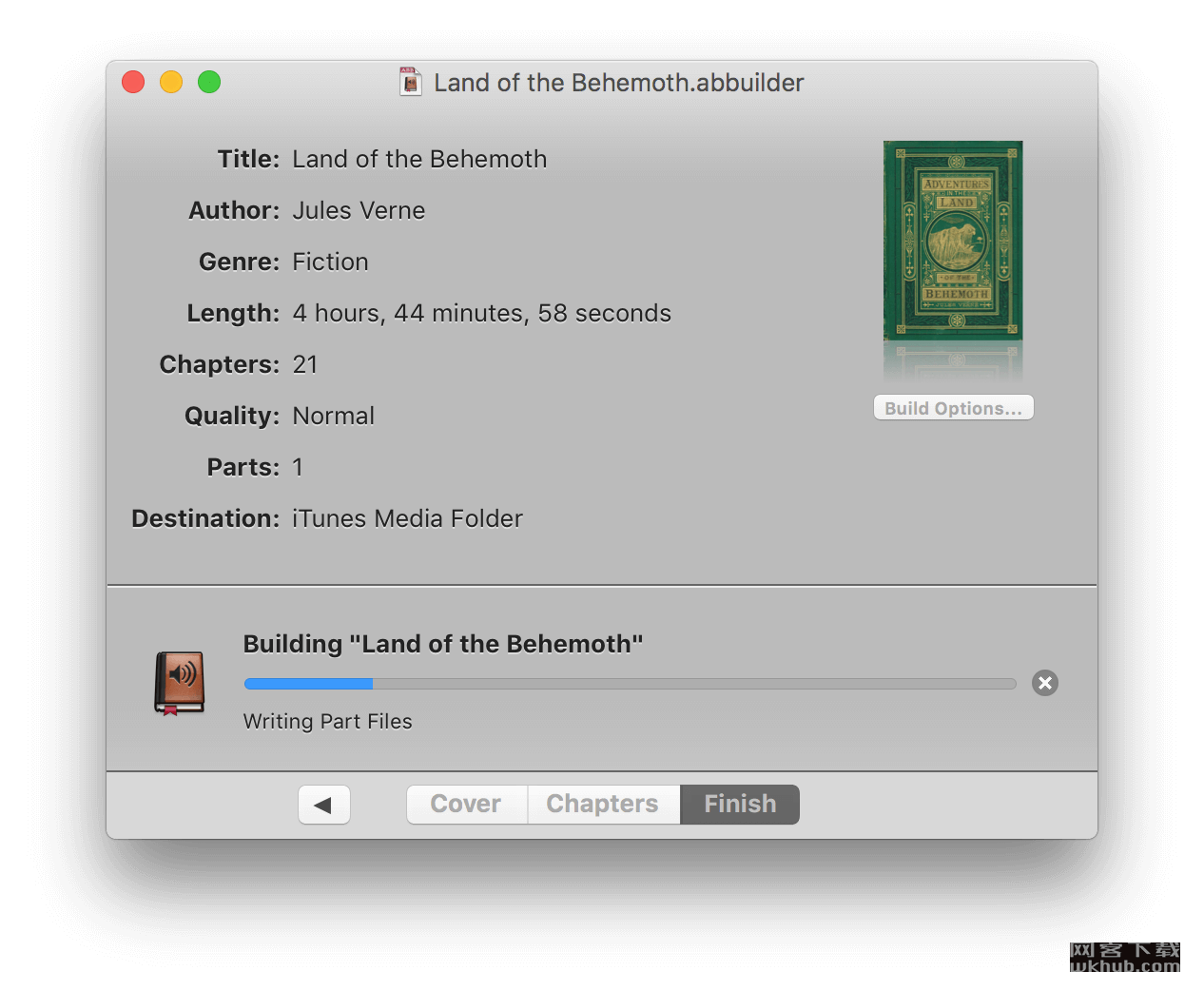Click the document icon in title bar
Screen dimensions: 1204x991
(410, 82)
